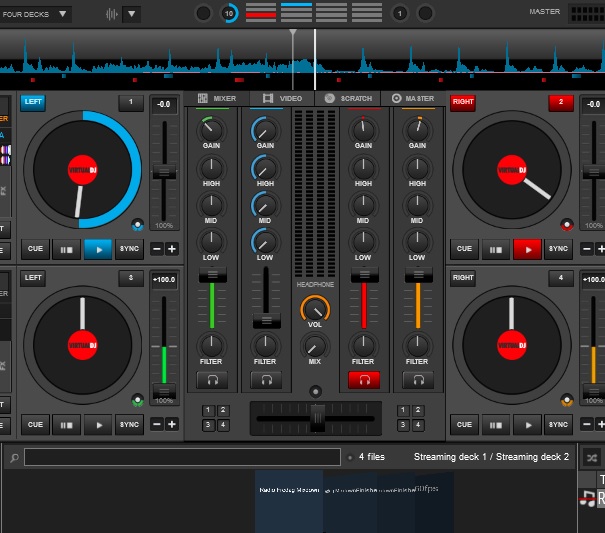
Task: Toggle LEFT assignment on deck 3
Action: click(33, 278)
